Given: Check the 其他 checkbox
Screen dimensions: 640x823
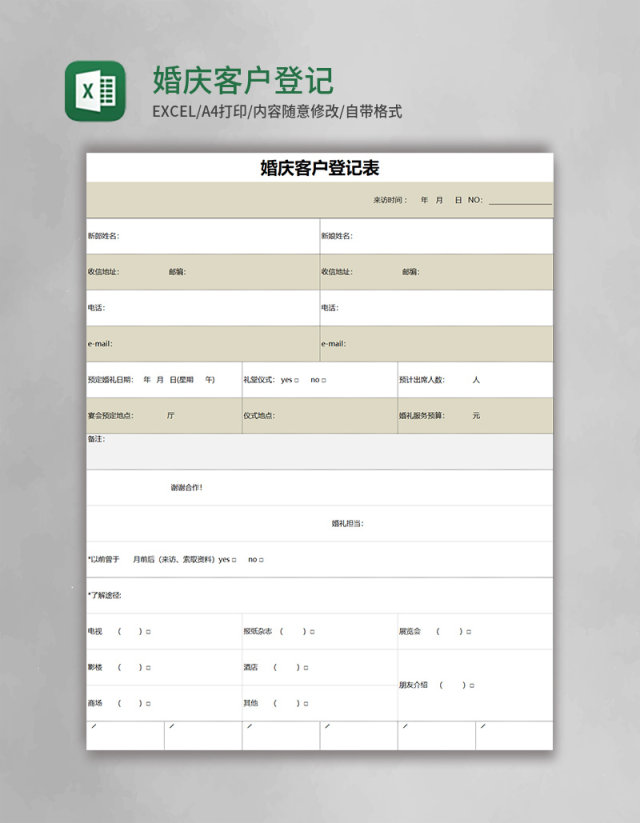Looking at the screenshot, I should pos(306,703).
